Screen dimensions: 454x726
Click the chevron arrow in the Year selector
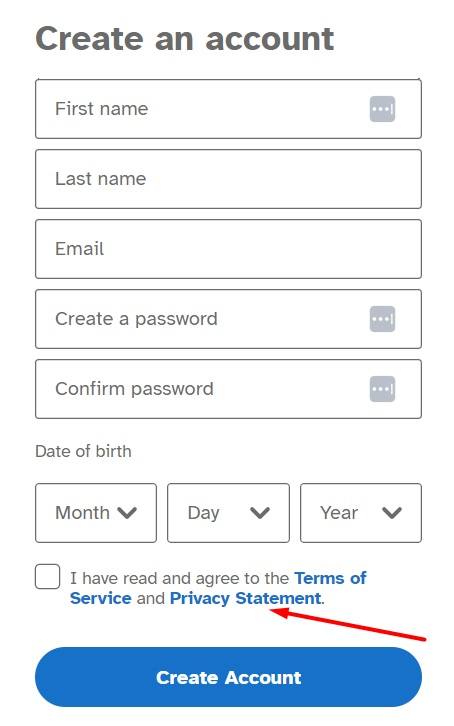pos(392,513)
